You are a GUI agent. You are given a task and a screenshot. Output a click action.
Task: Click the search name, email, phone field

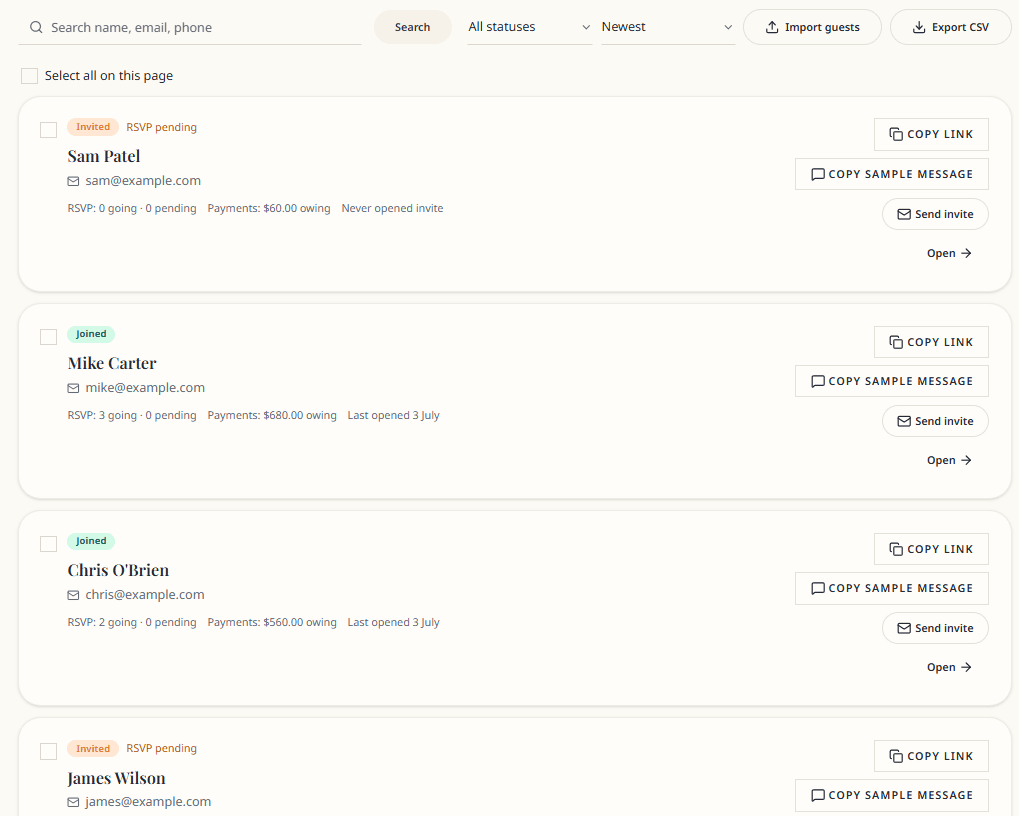click(190, 27)
